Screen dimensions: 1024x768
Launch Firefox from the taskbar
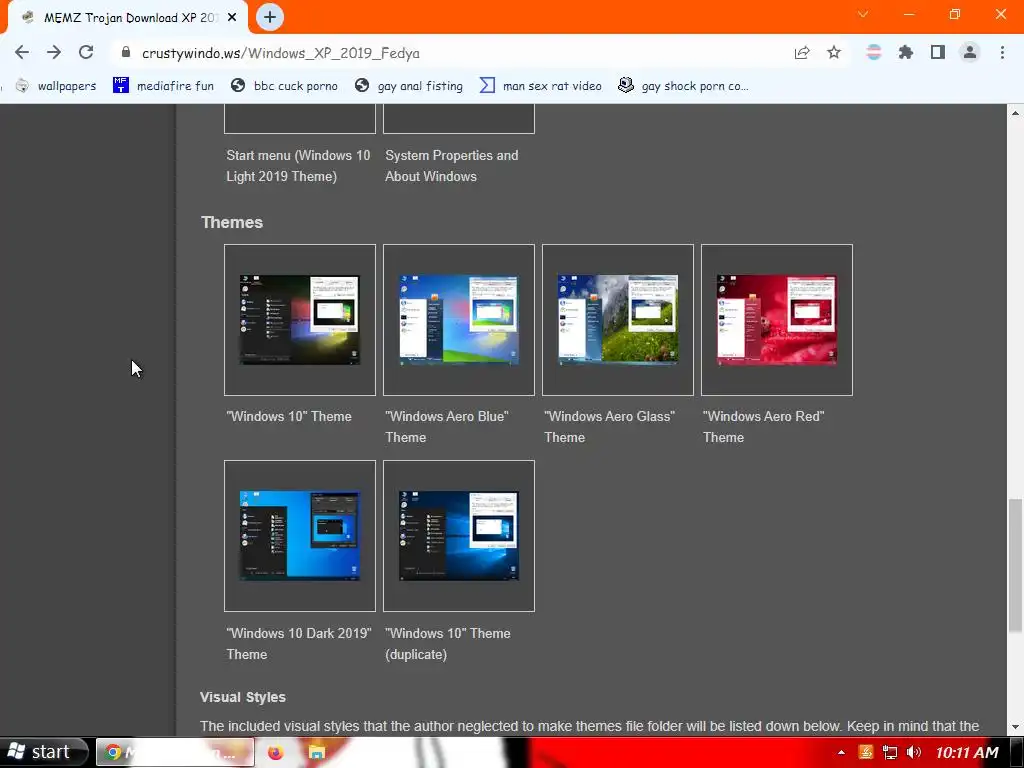point(276,752)
